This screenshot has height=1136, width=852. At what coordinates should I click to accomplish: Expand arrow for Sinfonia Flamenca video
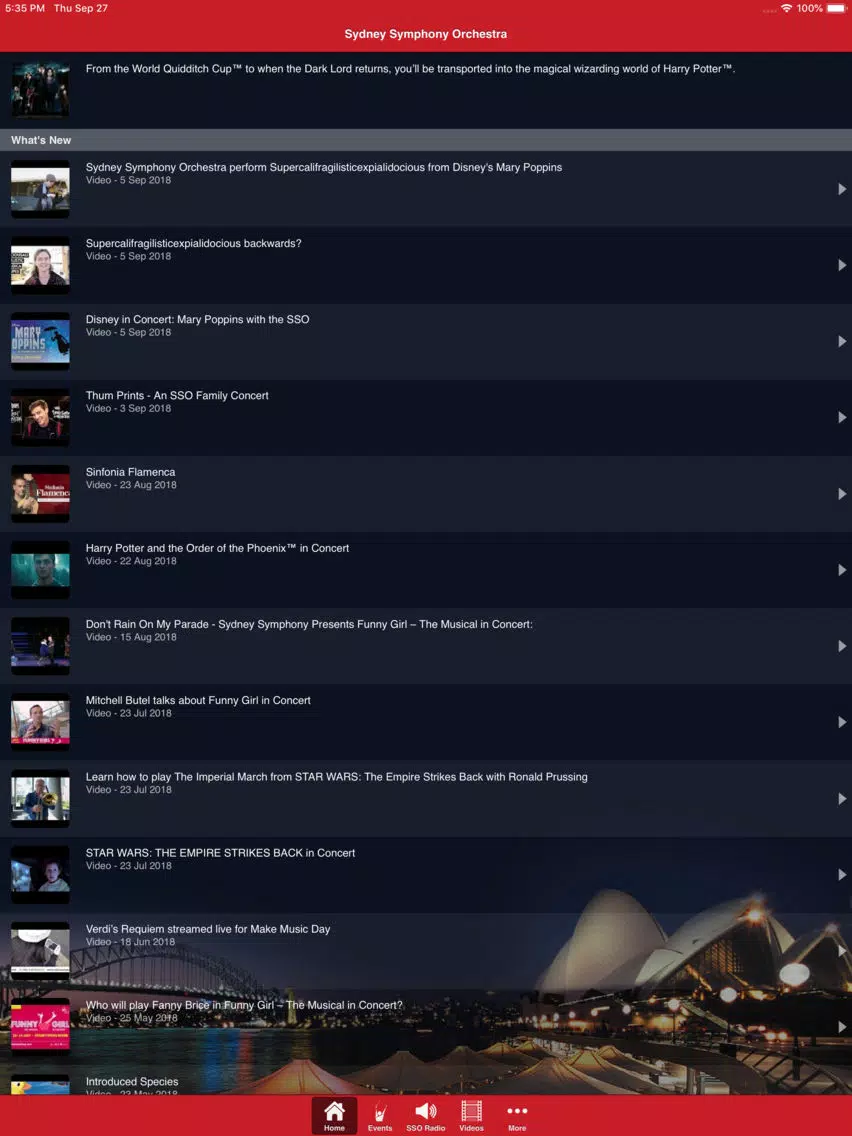click(842, 494)
